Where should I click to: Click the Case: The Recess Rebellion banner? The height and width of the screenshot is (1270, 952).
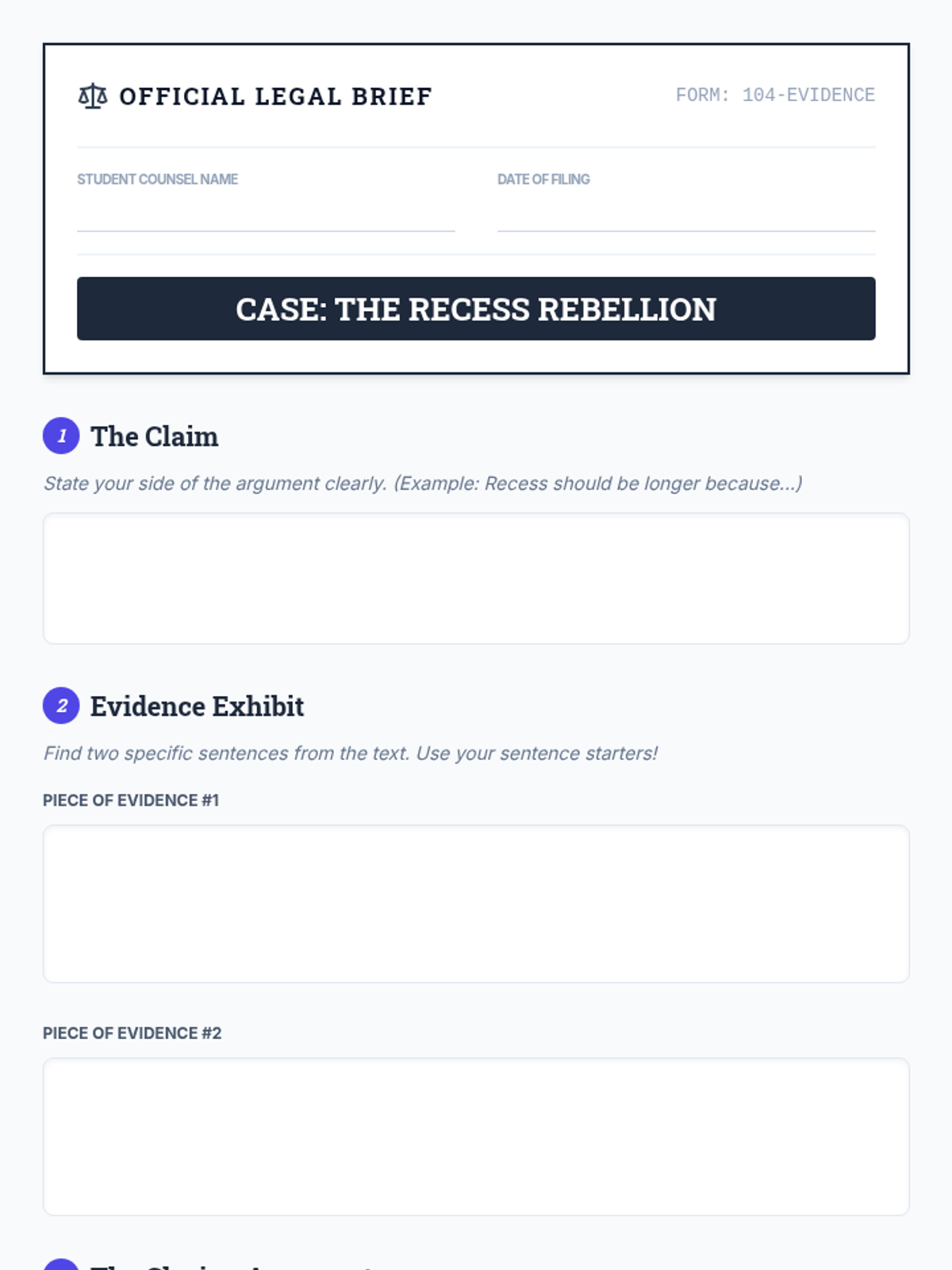point(476,309)
